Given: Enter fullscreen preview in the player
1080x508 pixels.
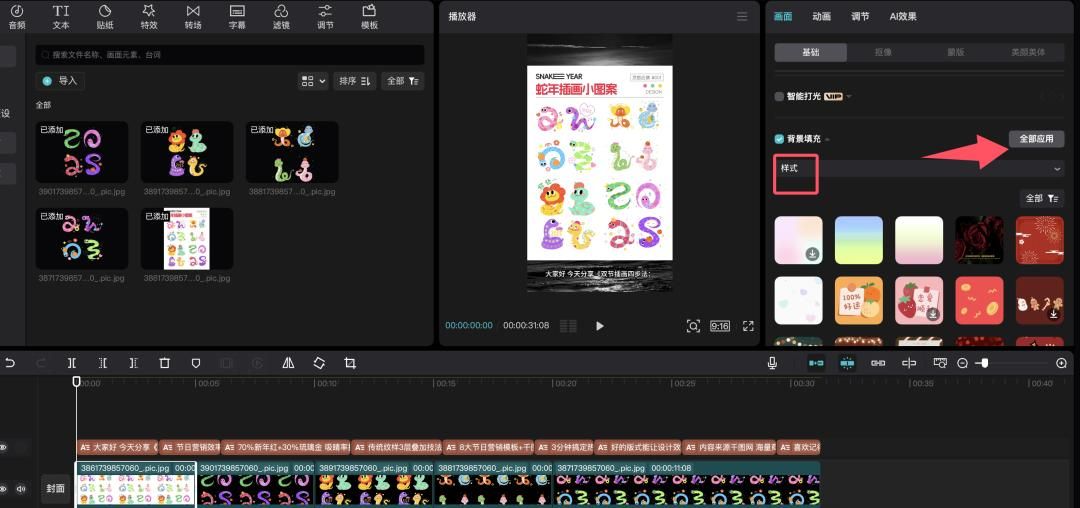Looking at the screenshot, I should click(x=748, y=326).
